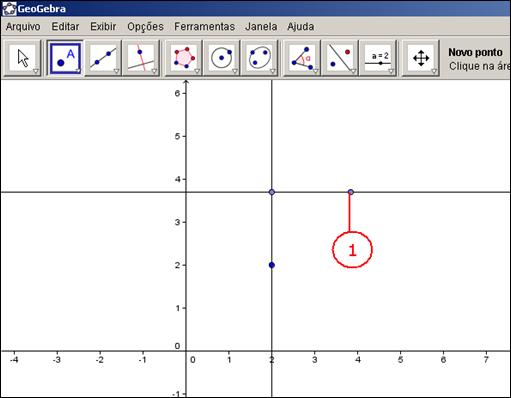Select the Polygon tool
Screen dimensions: 511x398
click(x=184, y=58)
